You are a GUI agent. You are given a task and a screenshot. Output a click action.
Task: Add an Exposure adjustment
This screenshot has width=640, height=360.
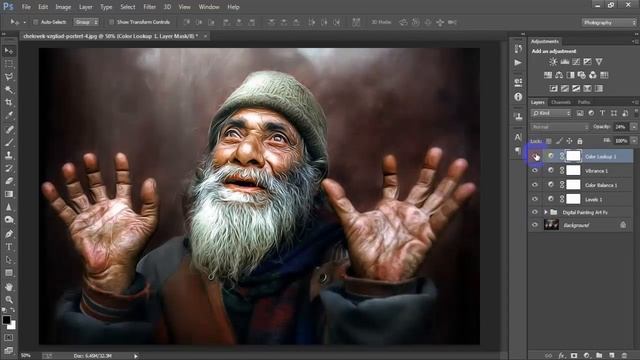tap(587, 62)
